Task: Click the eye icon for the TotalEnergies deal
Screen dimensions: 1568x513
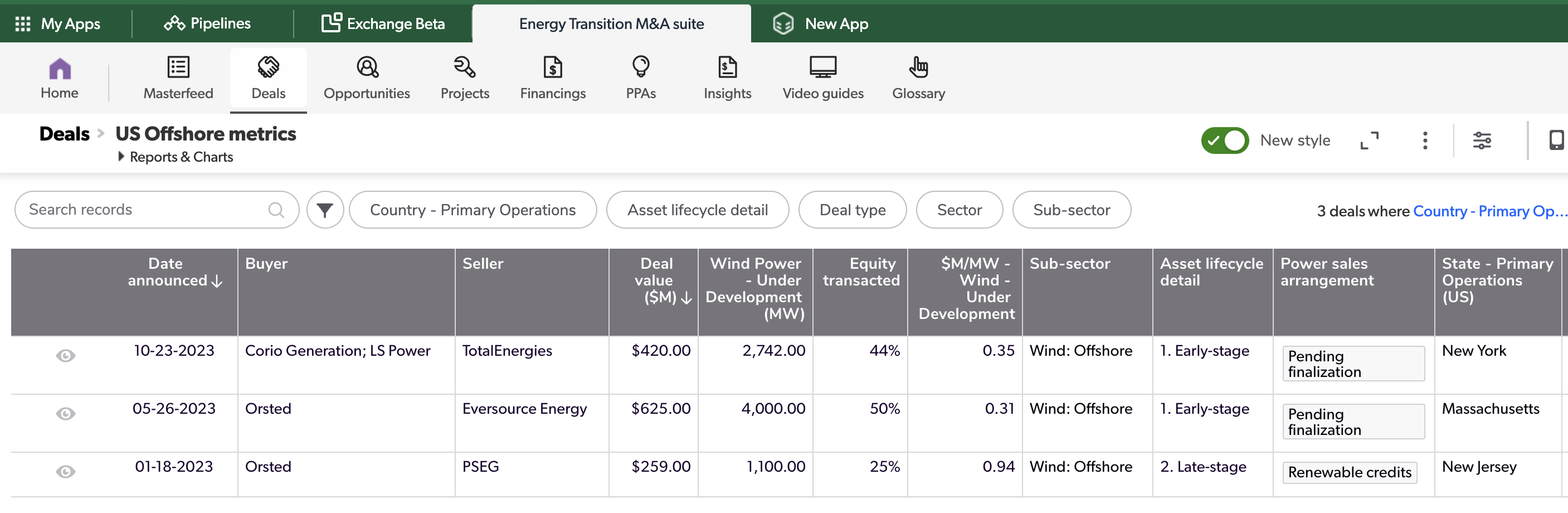Action: 66,356
